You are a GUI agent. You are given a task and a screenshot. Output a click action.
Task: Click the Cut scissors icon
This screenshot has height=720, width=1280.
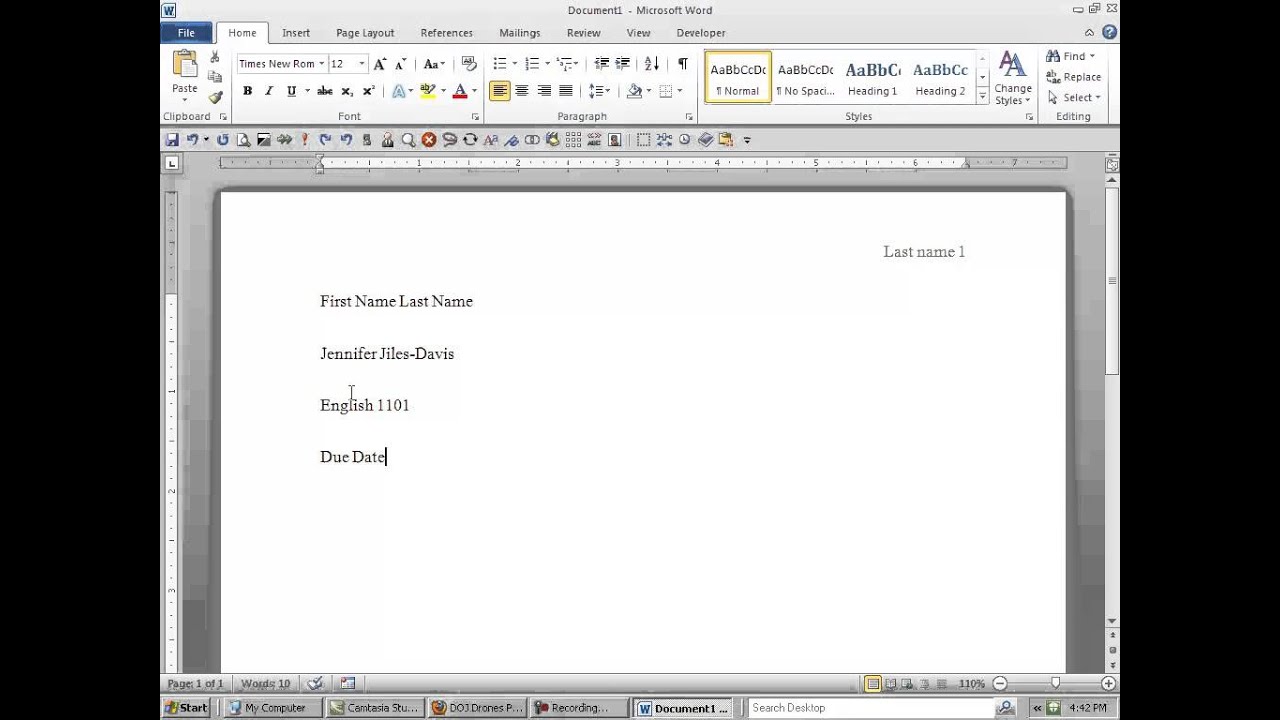215,58
